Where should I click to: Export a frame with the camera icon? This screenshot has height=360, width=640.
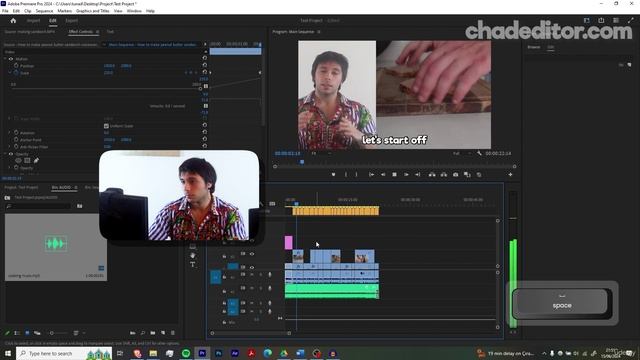pyautogui.click(x=456, y=175)
